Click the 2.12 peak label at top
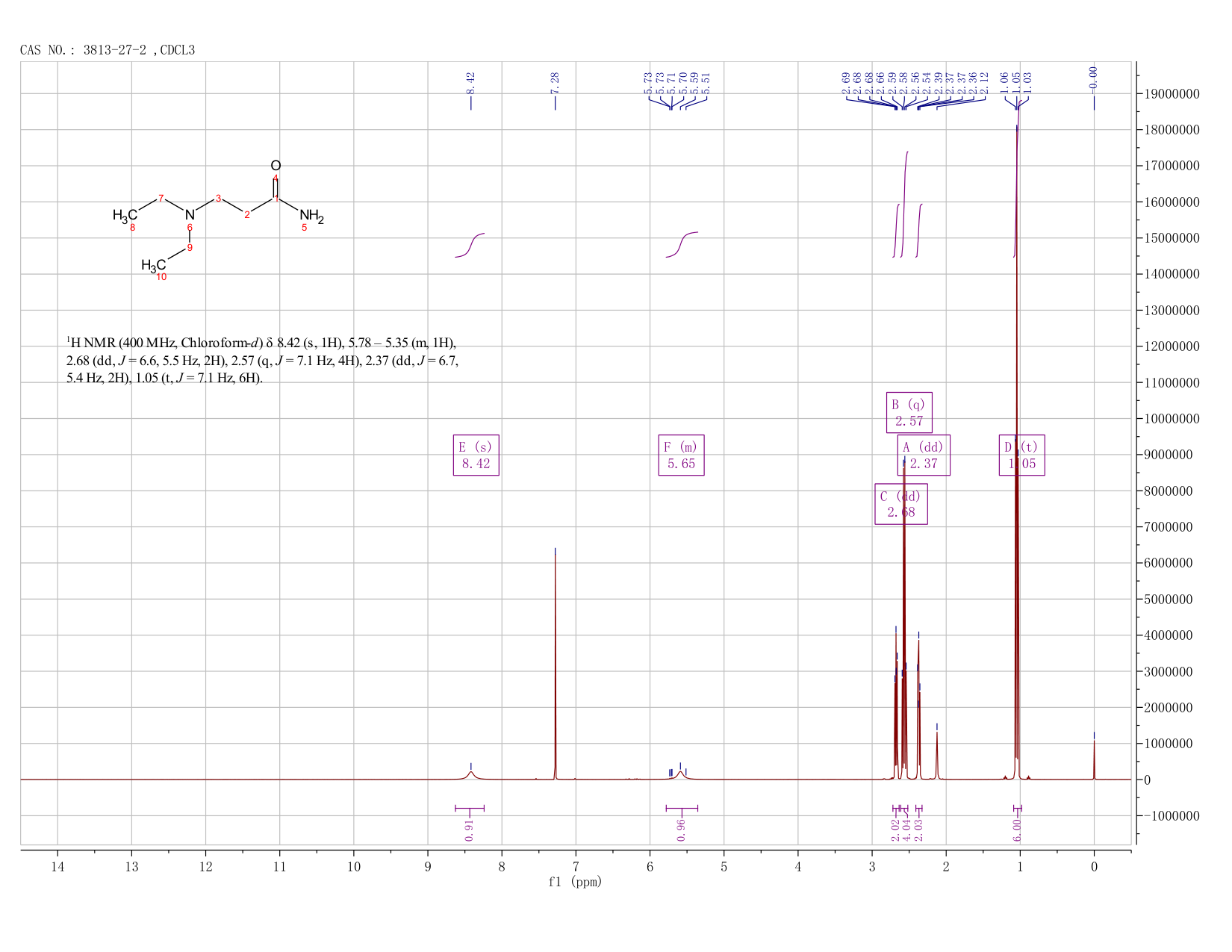The image size is (1232, 952). tap(984, 83)
